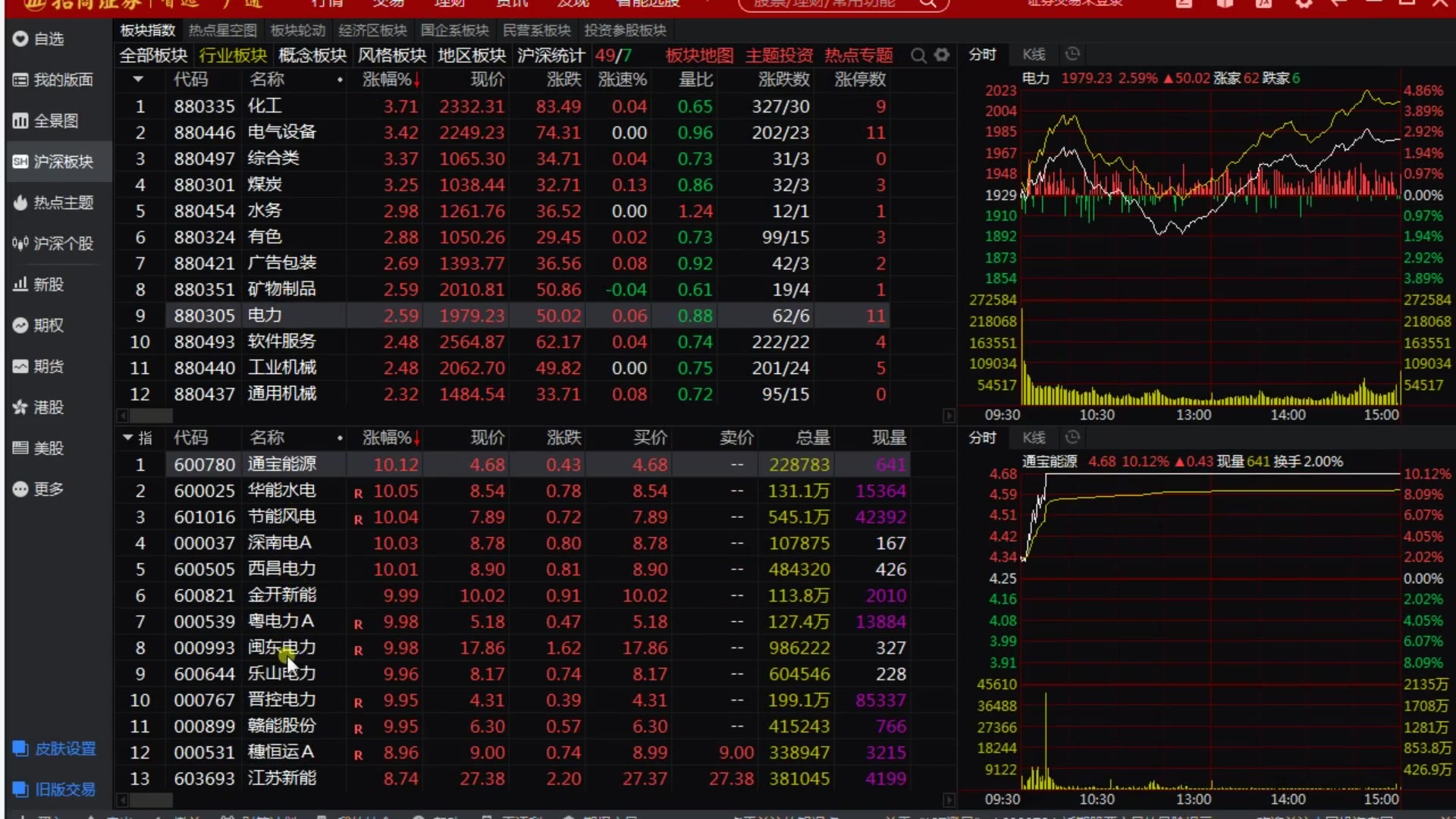Screen dimensions: 1456x819
Task: Click the history clock icon in upper chart
Action: (x=1072, y=54)
